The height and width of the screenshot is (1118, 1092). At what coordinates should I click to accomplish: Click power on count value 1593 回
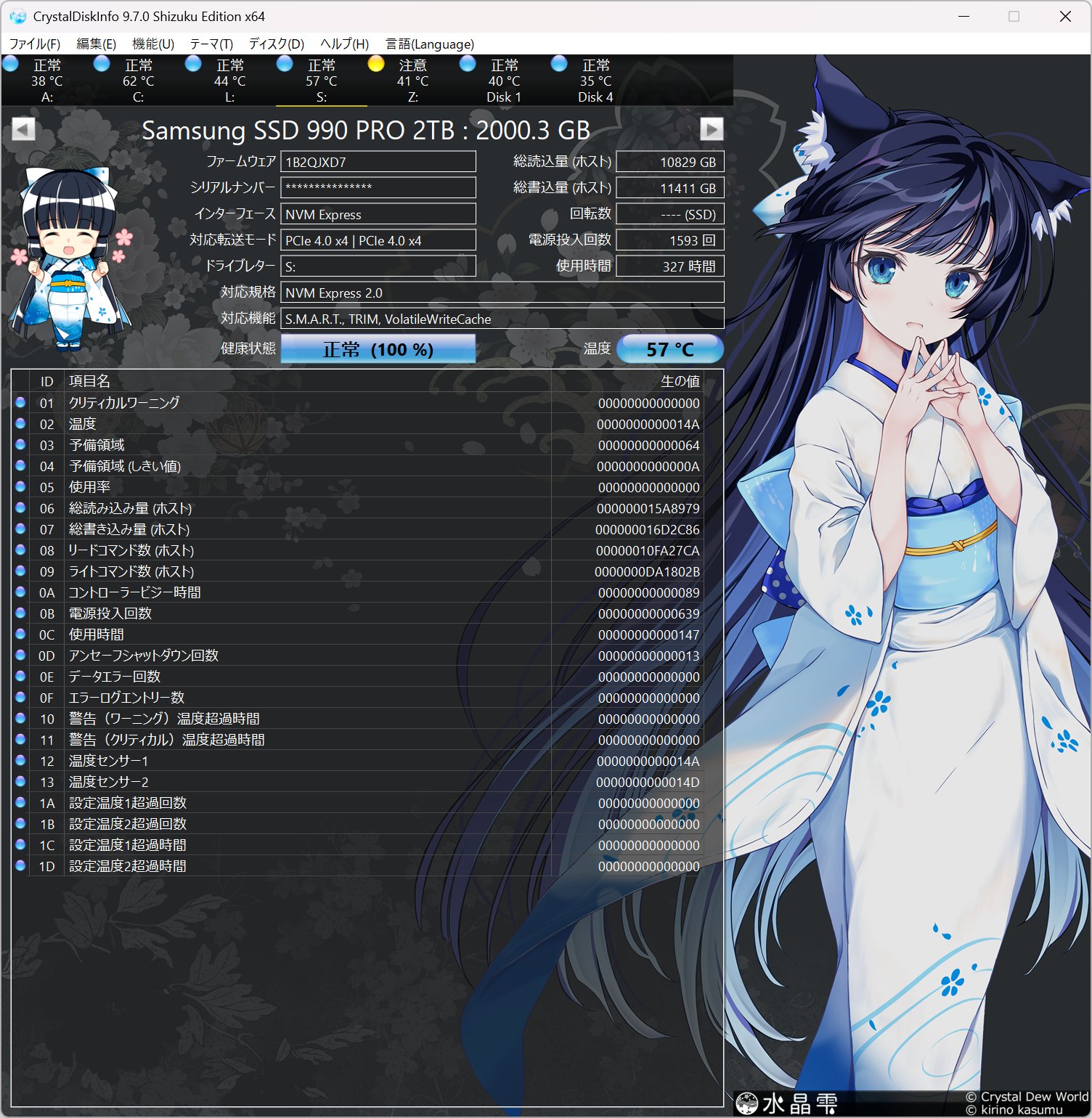[670, 240]
